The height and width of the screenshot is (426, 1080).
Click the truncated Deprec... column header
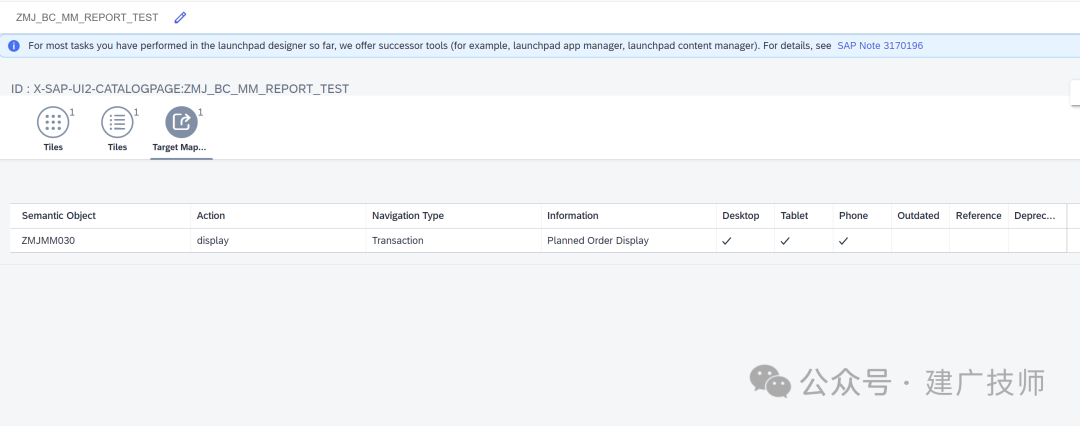pos(1037,216)
